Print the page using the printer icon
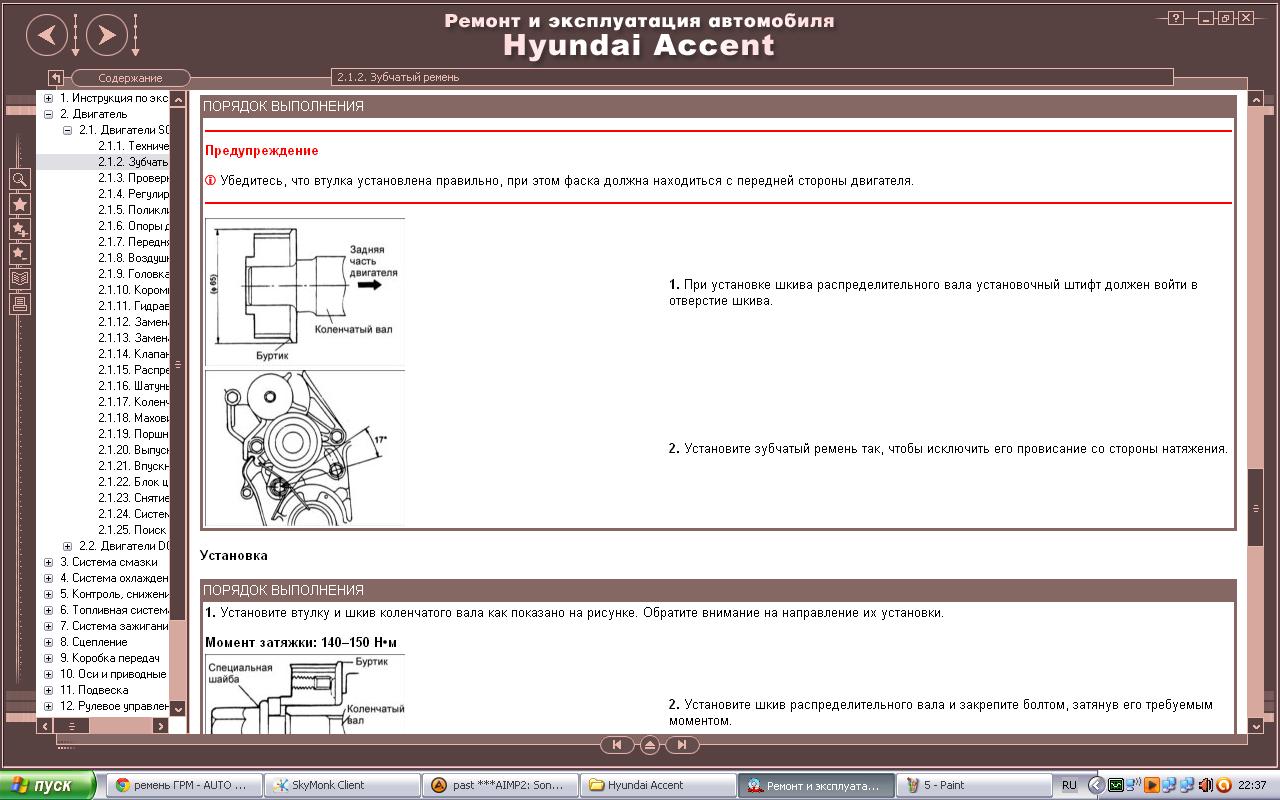 coord(20,304)
